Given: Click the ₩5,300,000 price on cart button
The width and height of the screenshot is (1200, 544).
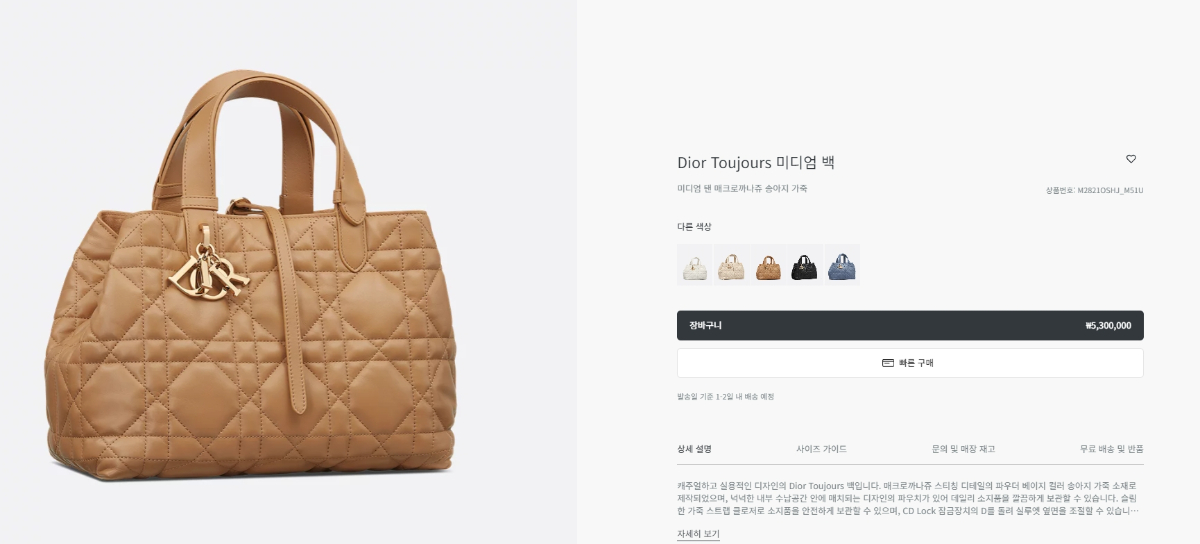Looking at the screenshot, I should pyautogui.click(x=1108, y=325).
